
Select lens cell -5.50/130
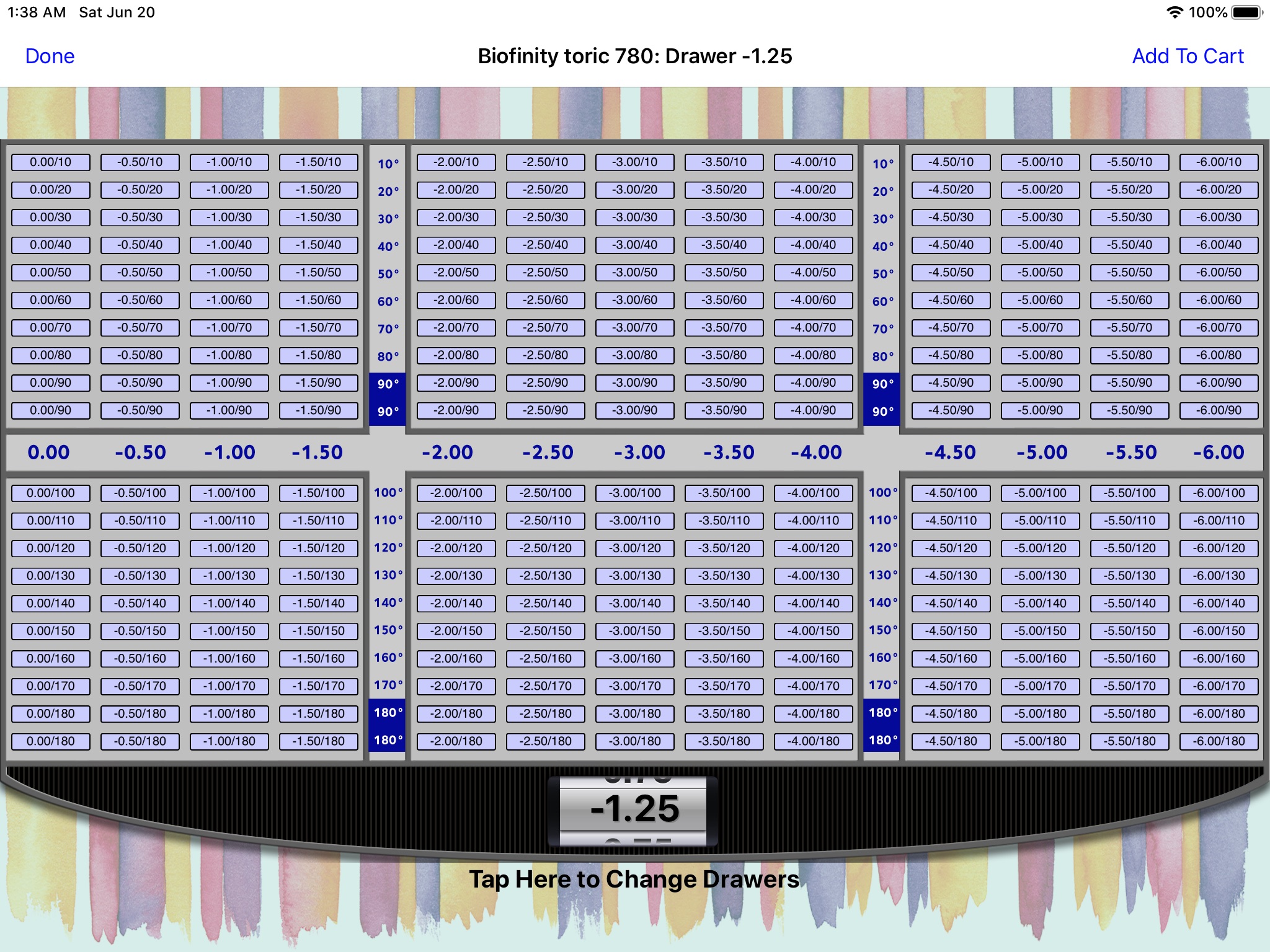click(x=1130, y=576)
